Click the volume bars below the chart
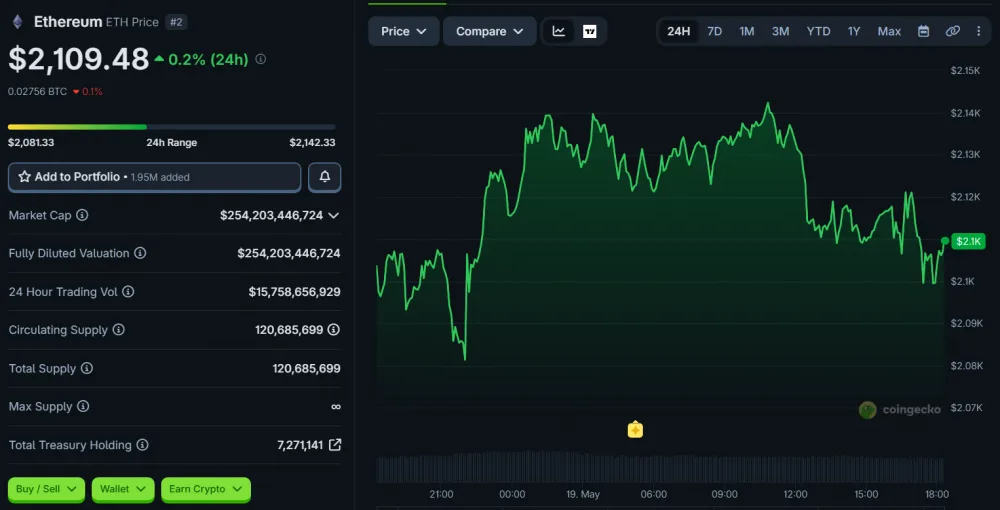Screen dimensions: 1000x510 [x=660, y=468]
